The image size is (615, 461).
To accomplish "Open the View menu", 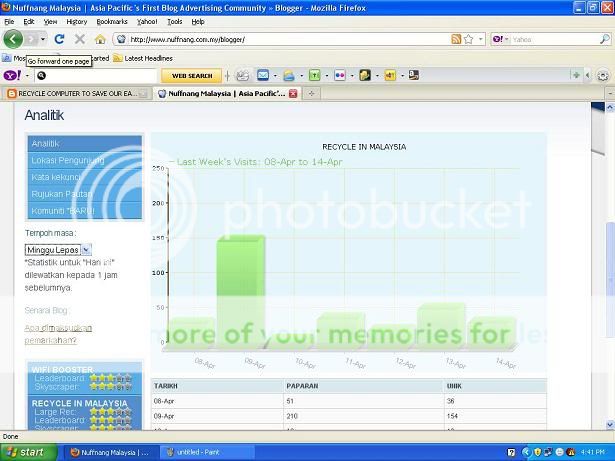I will click(50, 22).
